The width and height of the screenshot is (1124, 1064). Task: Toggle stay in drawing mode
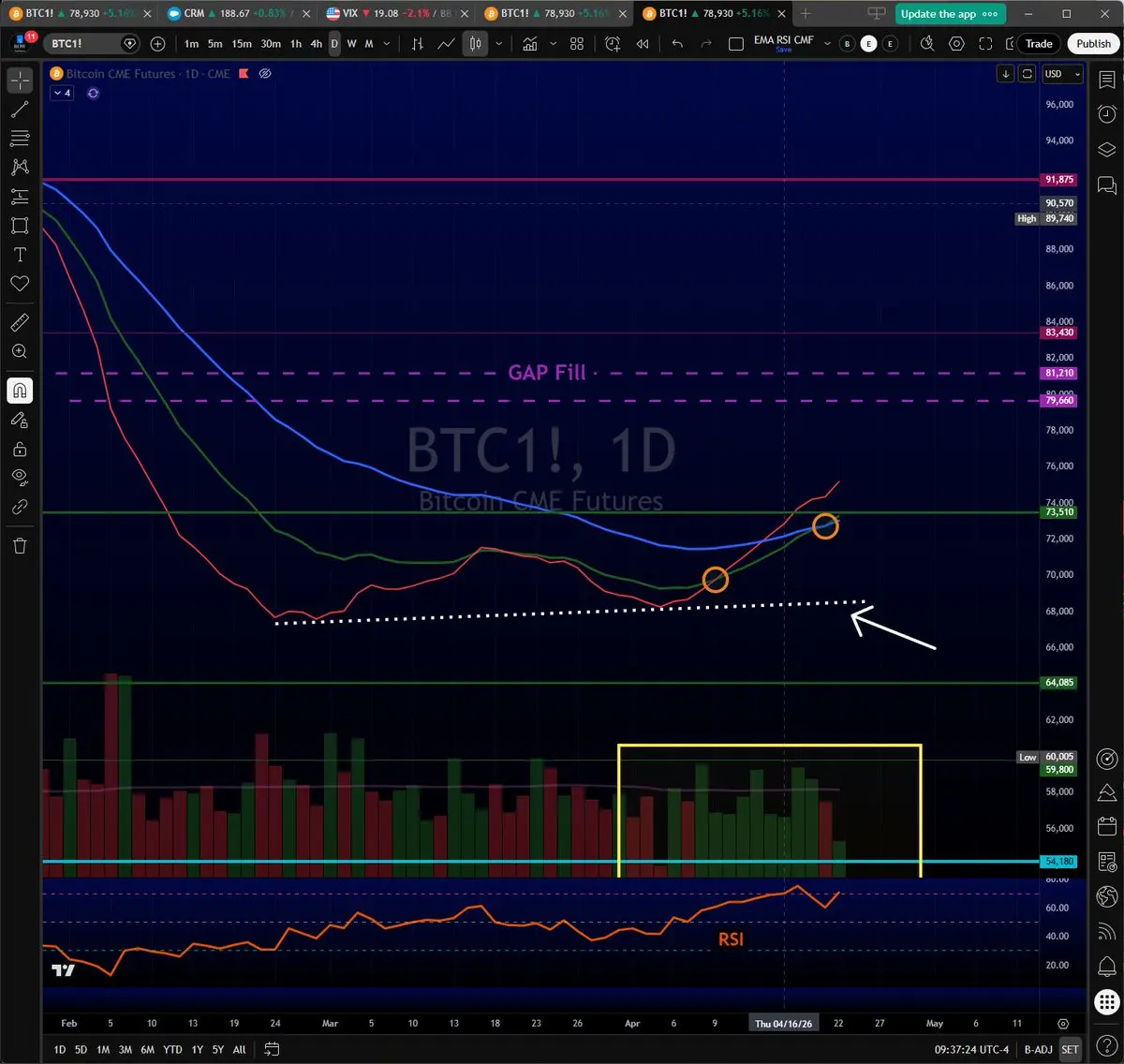(20, 421)
